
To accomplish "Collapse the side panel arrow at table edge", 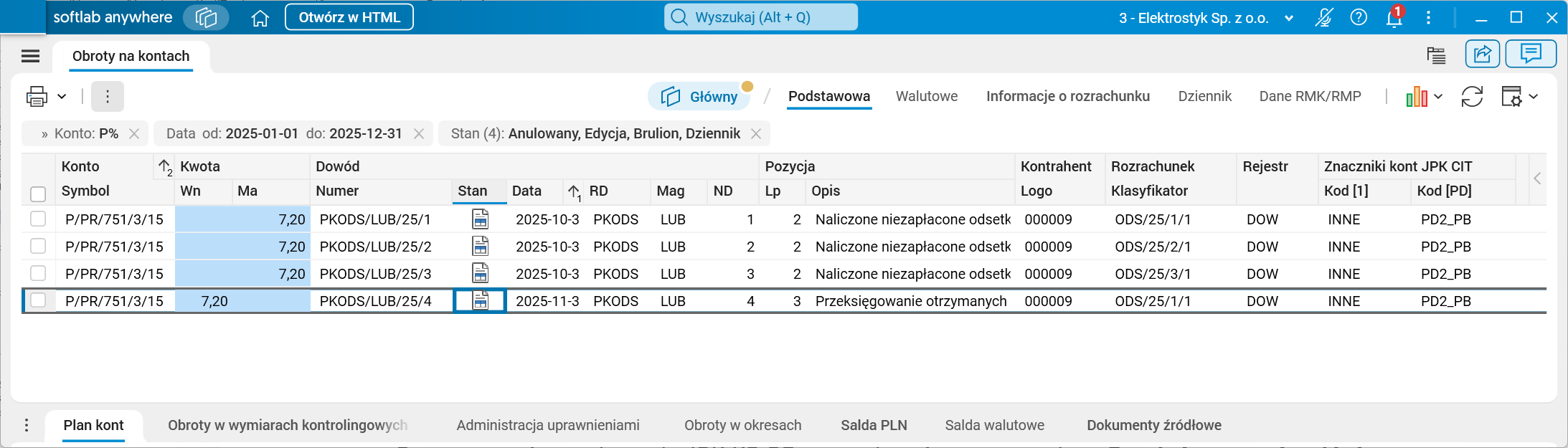I will point(1537,178).
